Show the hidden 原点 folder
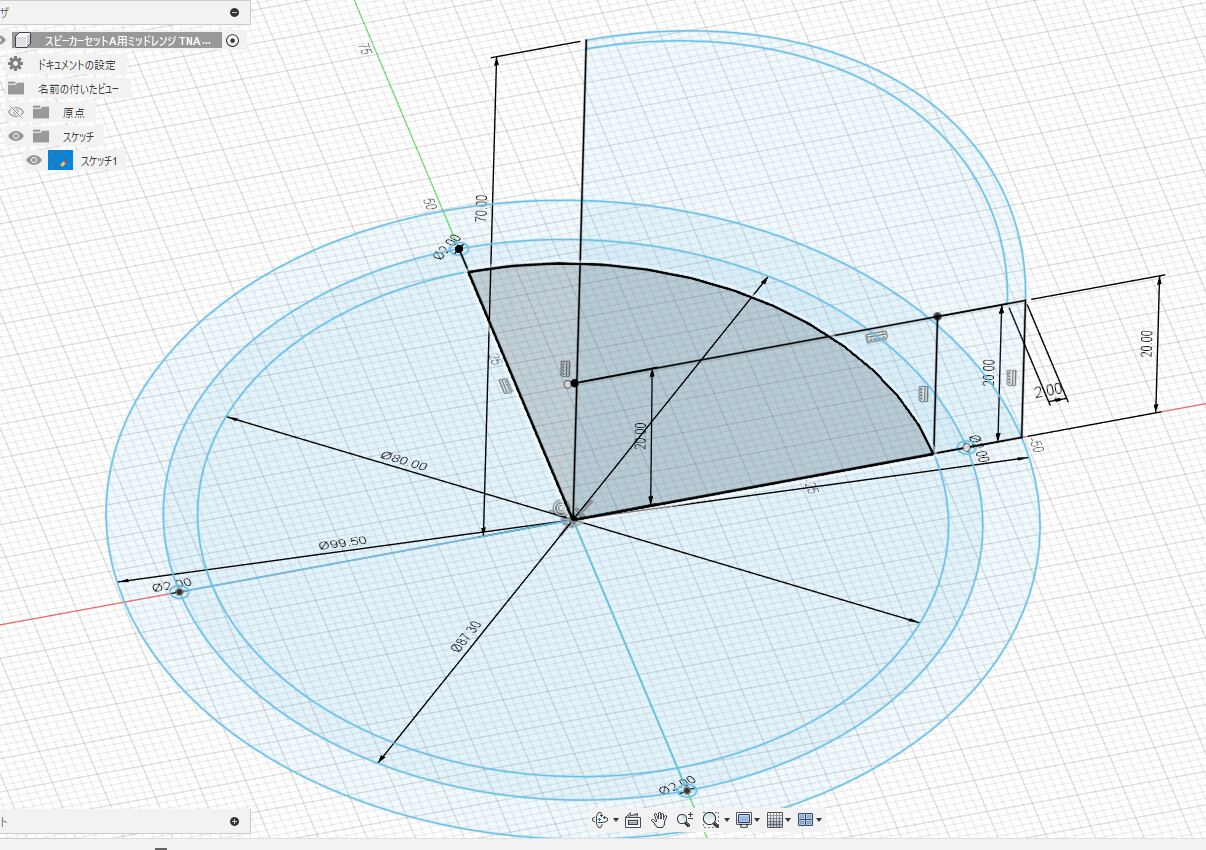The width and height of the screenshot is (1206, 850). (x=15, y=112)
